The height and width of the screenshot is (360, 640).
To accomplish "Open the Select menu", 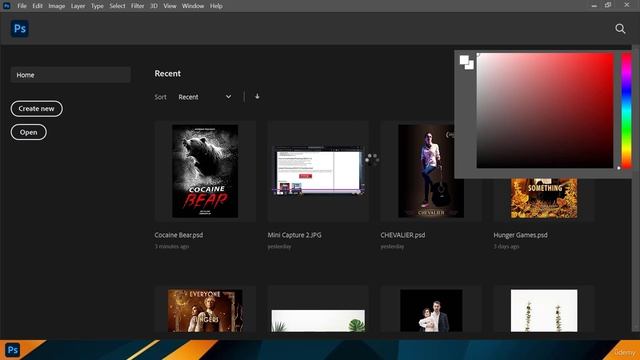I will point(117,6).
